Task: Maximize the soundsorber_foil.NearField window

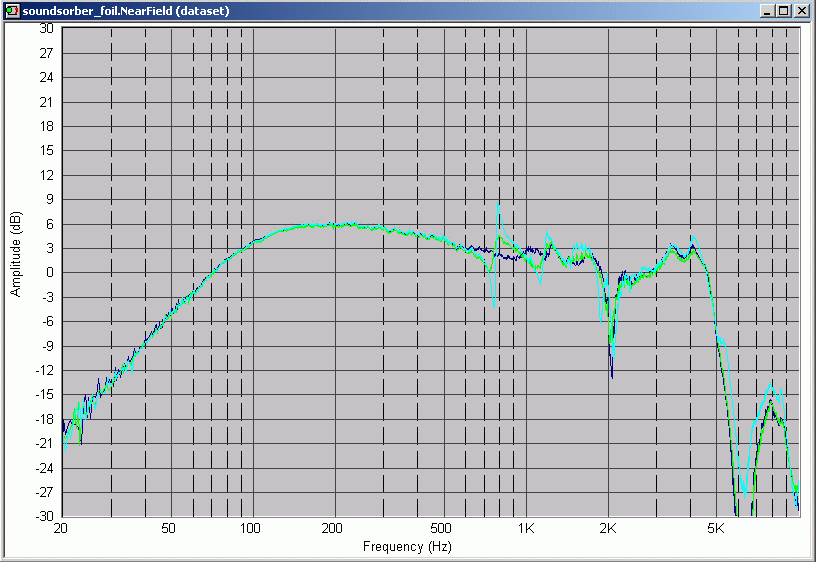Action: [x=784, y=11]
